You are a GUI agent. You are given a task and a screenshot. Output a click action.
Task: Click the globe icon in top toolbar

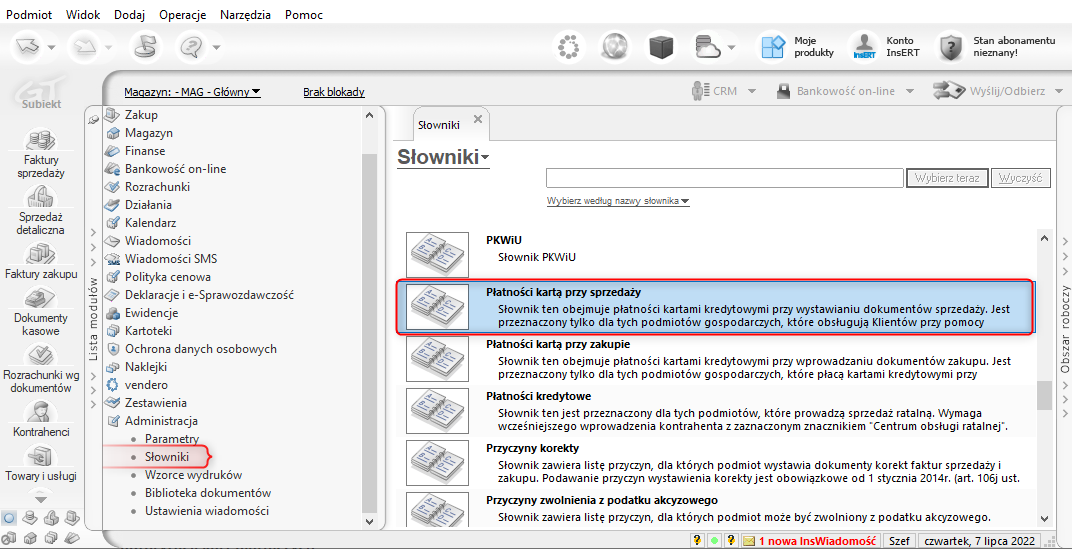pyautogui.click(x=615, y=46)
